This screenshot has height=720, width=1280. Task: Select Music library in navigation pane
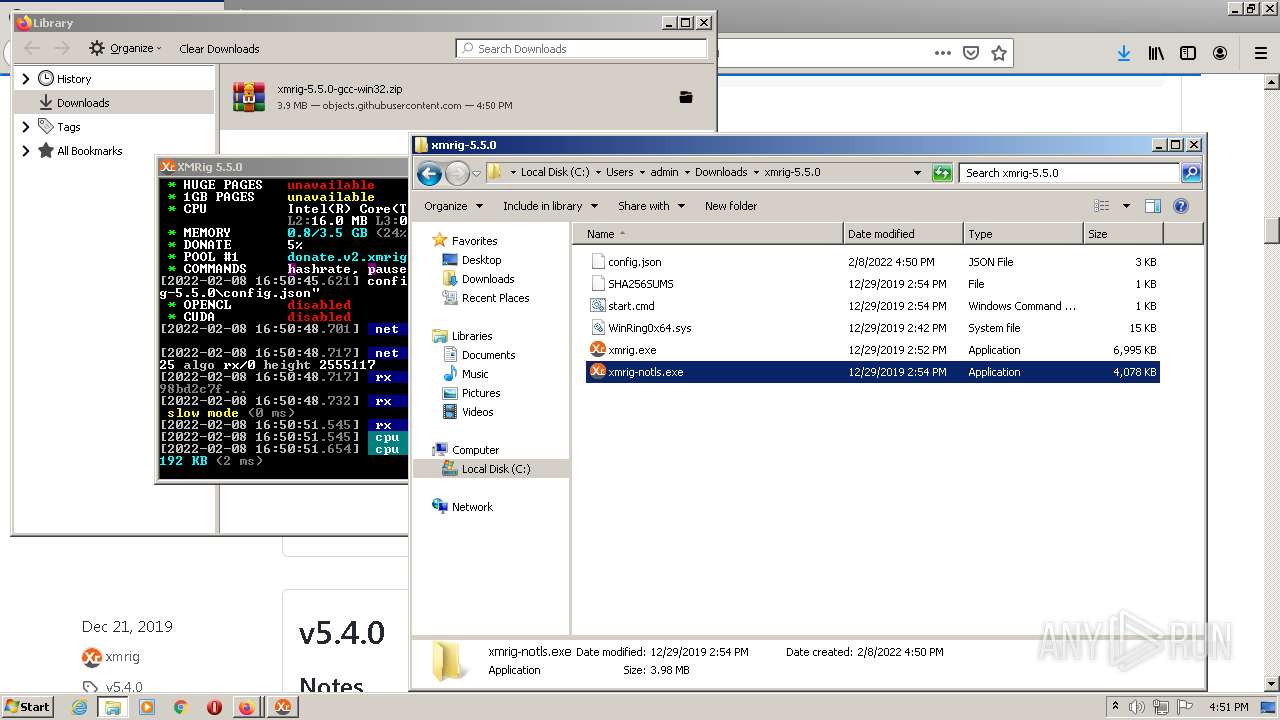pos(475,374)
